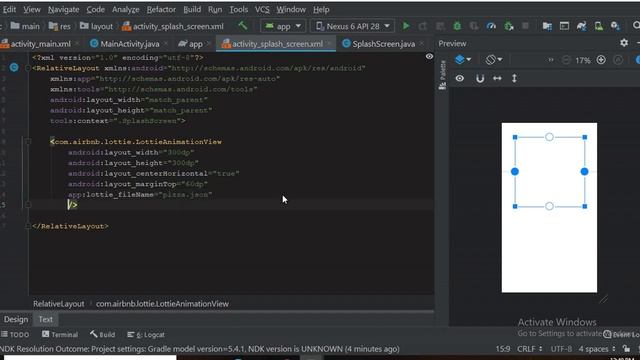Click the eye icon at the editor's top-right corner
Image resolution: width=640 pixels, height=360 pixels.
(429, 57)
